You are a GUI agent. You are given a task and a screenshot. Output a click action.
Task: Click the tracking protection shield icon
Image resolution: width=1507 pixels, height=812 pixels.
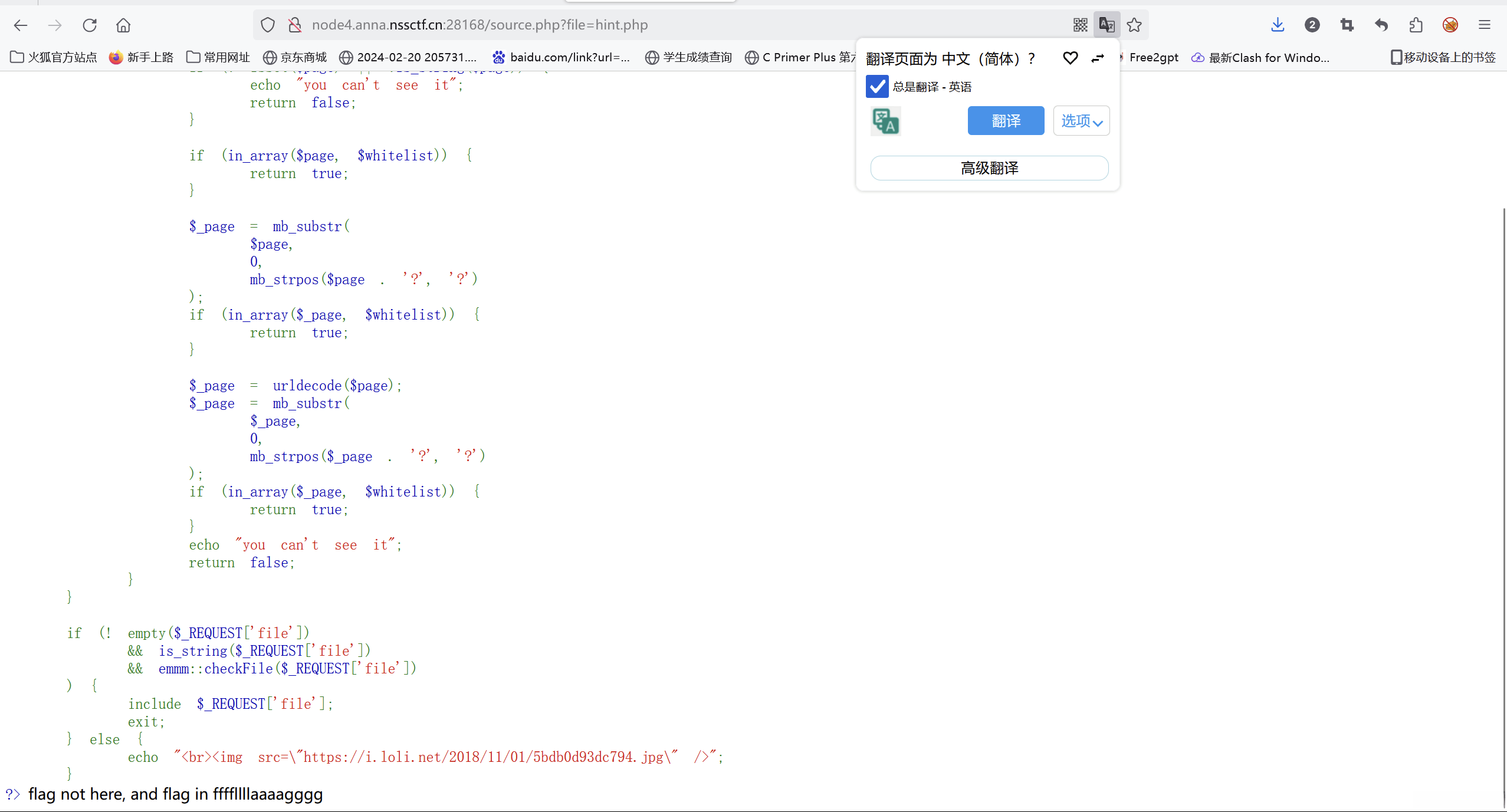268,25
